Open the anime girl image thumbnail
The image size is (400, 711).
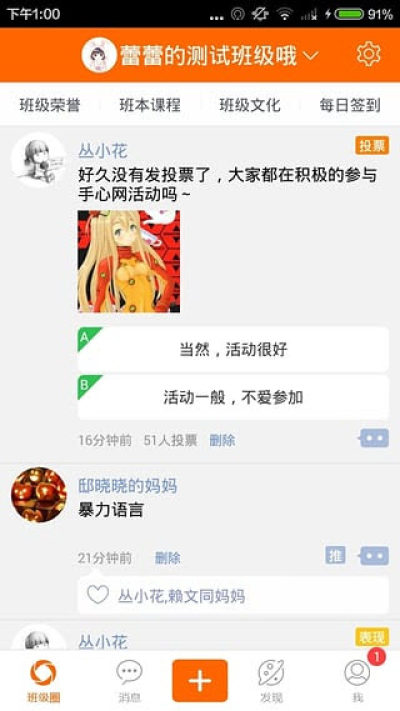tap(129, 262)
